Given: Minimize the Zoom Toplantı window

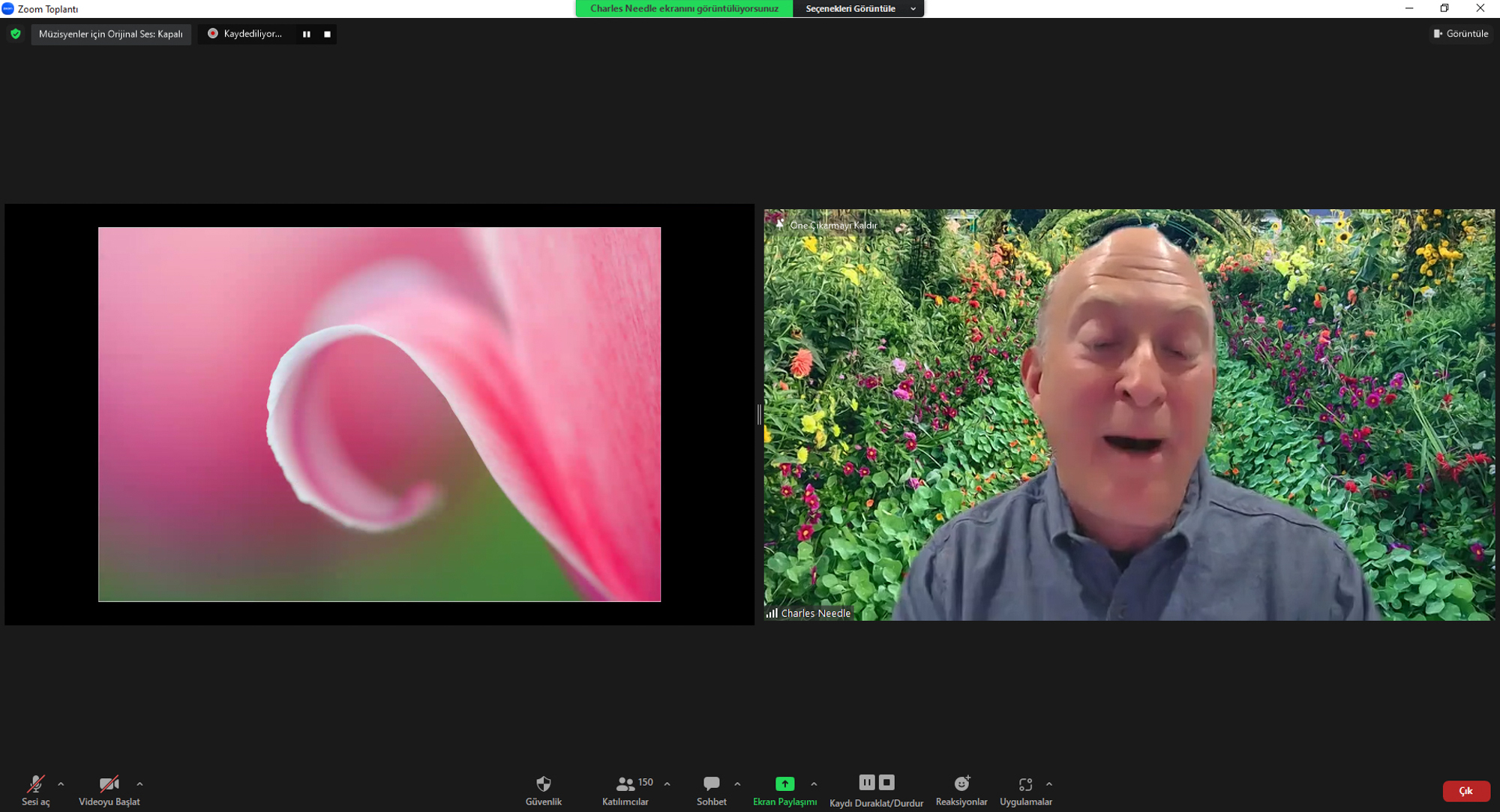Looking at the screenshot, I should click(1409, 8).
